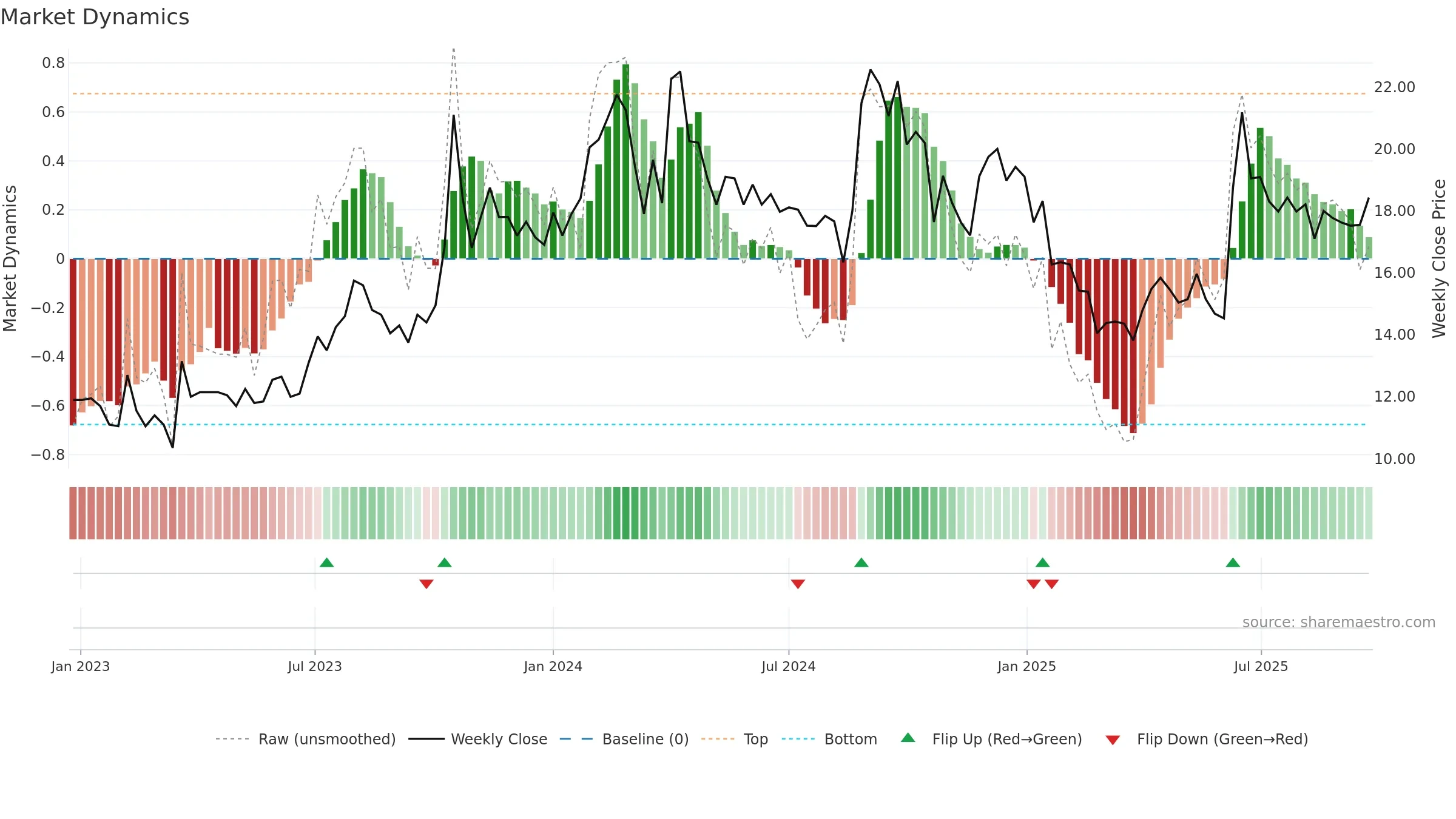Click the Flip Up marker at Jul 2023

(x=326, y=562)
